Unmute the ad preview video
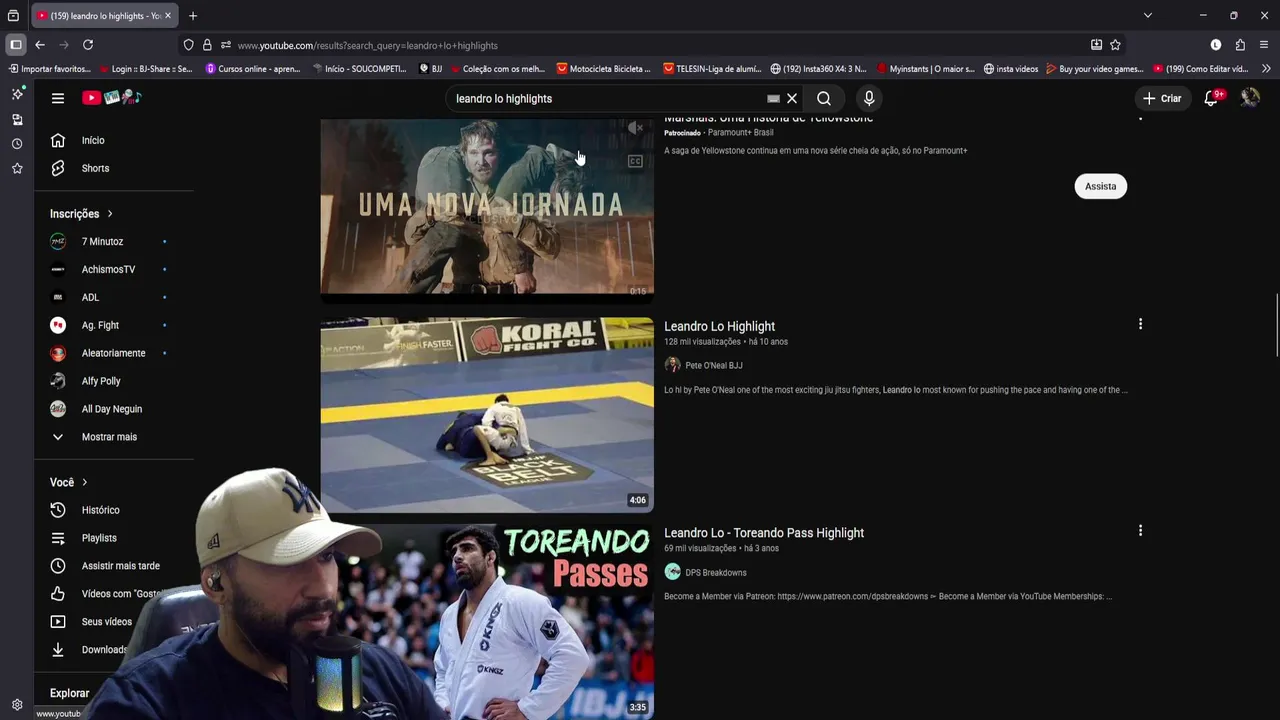The height and width of the screenshot is (720, 1280). point(635,128)
